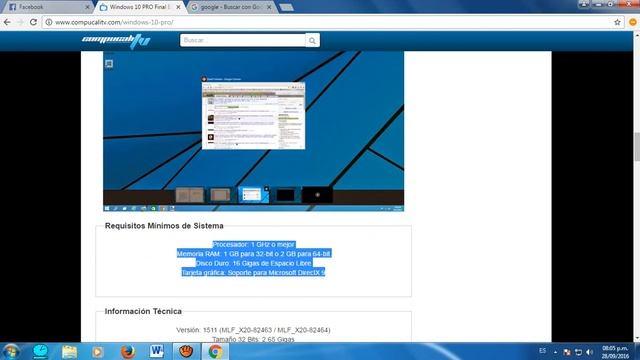Focus the Buscar search field
640x360 pixels.
(242, 40)
